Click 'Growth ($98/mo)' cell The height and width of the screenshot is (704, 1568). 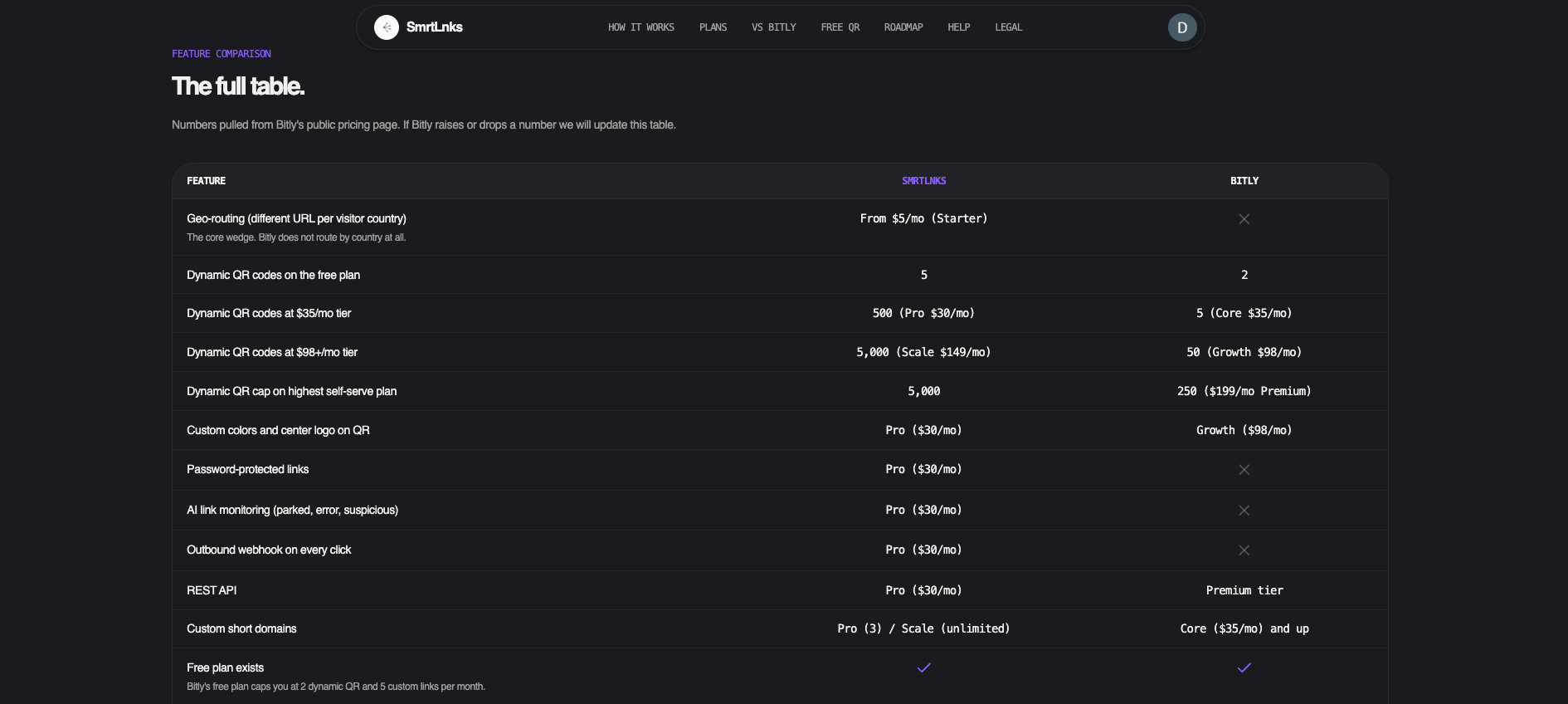pos(1244,430)
